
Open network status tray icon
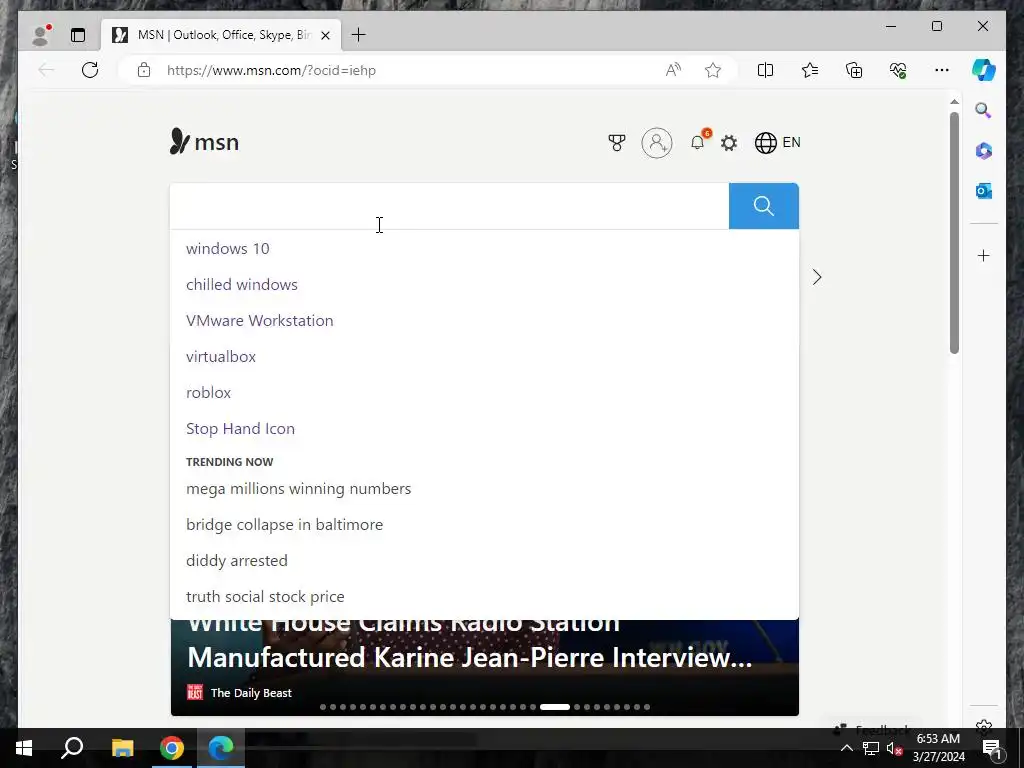pos(871,748)
